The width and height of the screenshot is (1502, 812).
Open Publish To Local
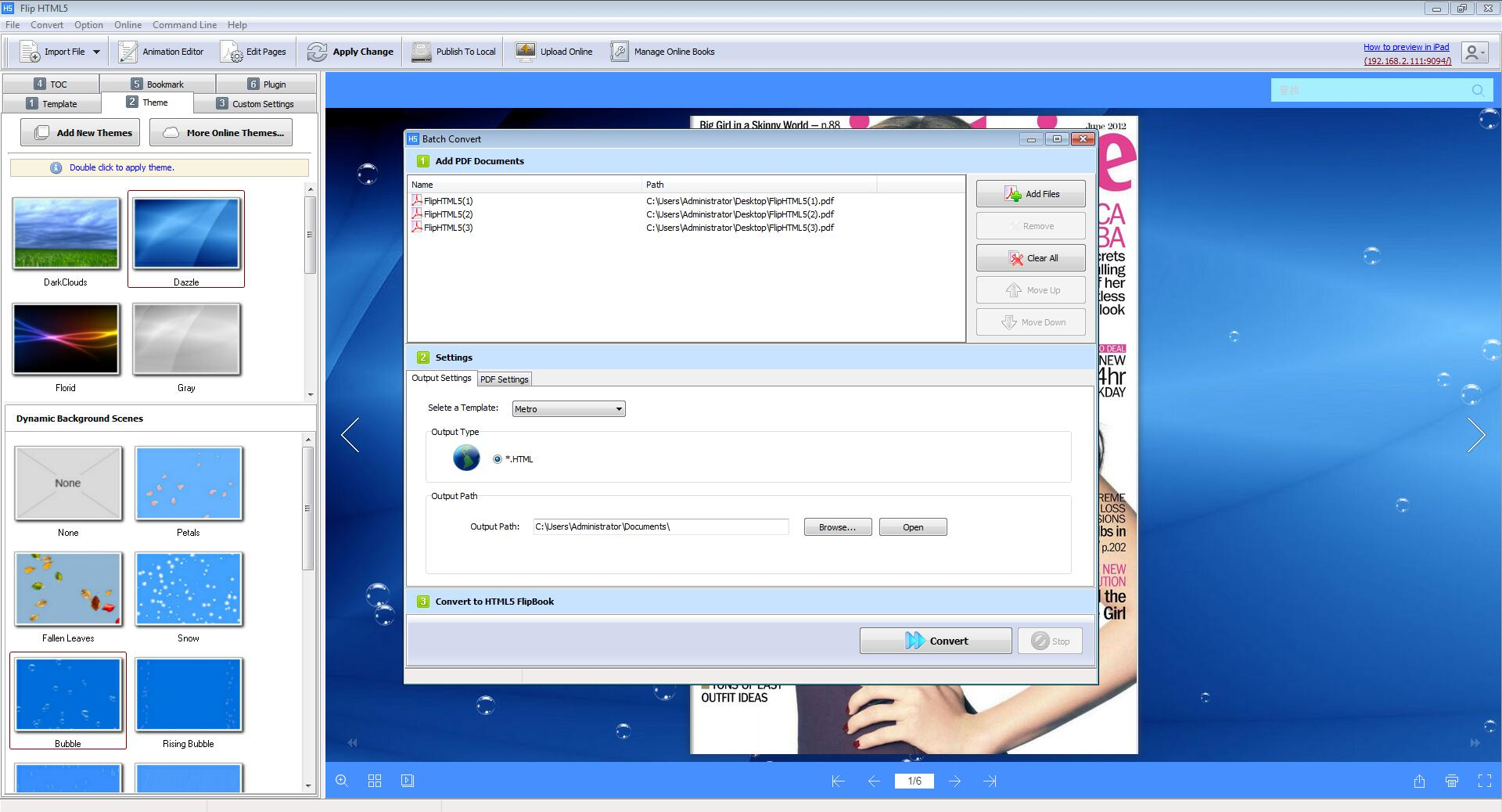(421, 51)
